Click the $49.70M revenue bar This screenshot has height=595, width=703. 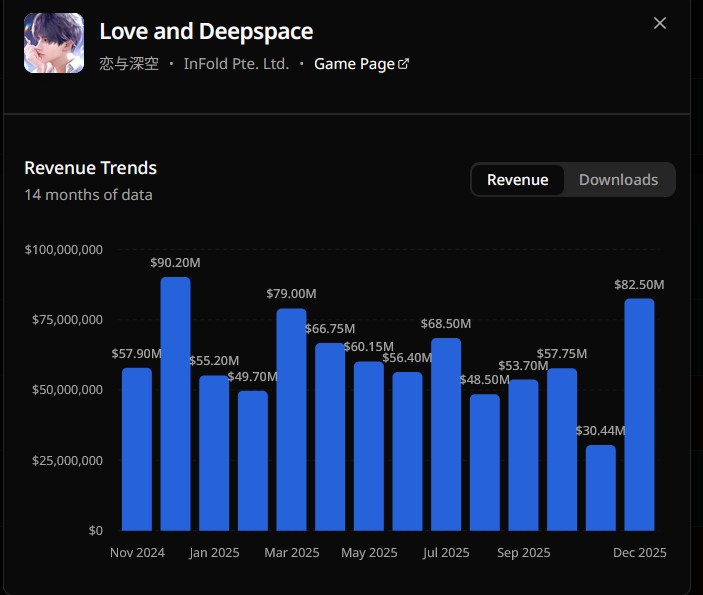pyautogui.click(x=253, y=460)
